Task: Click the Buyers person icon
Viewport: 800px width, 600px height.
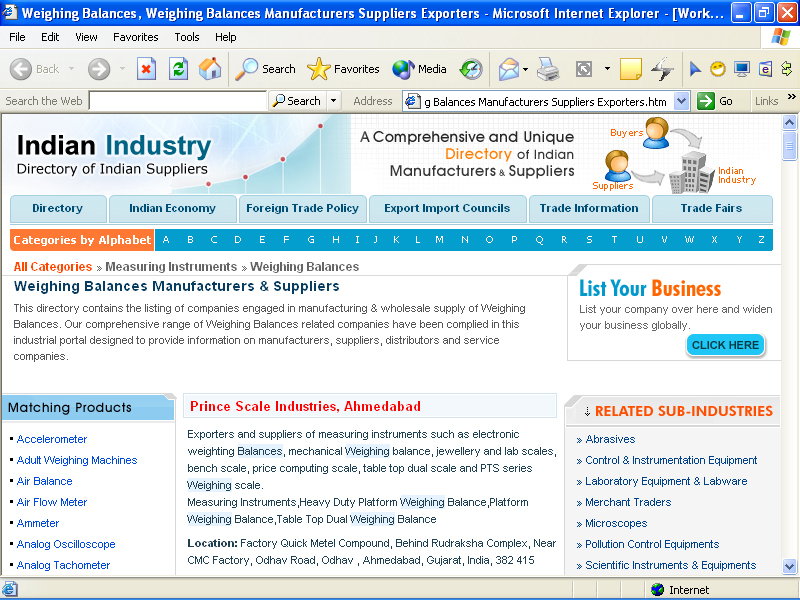Action: point(657,133)
